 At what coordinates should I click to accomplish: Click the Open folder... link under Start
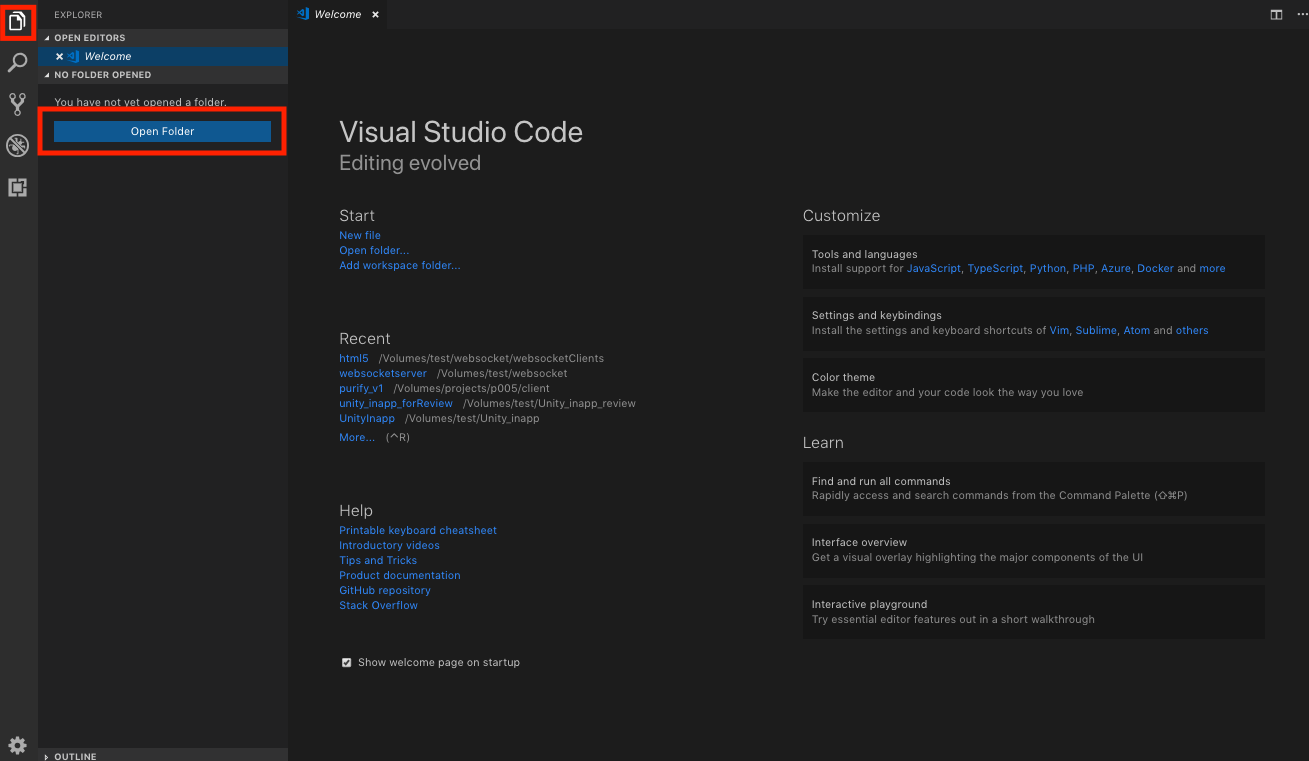tap(374, 251)
